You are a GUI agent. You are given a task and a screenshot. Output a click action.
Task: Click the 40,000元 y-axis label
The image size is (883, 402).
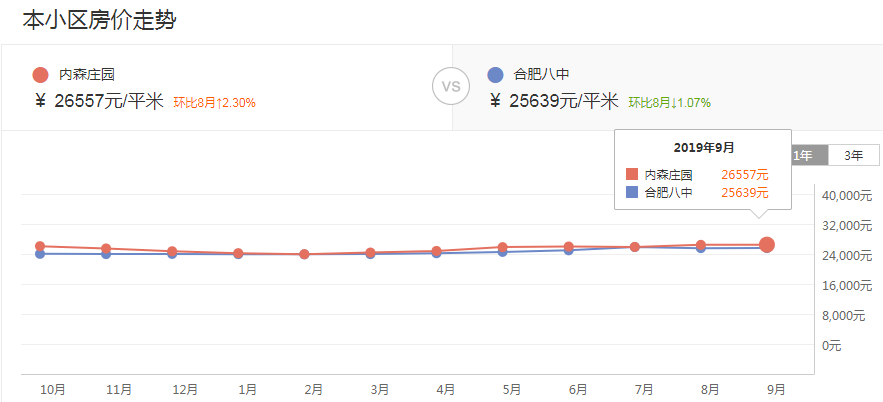point(845,195)
